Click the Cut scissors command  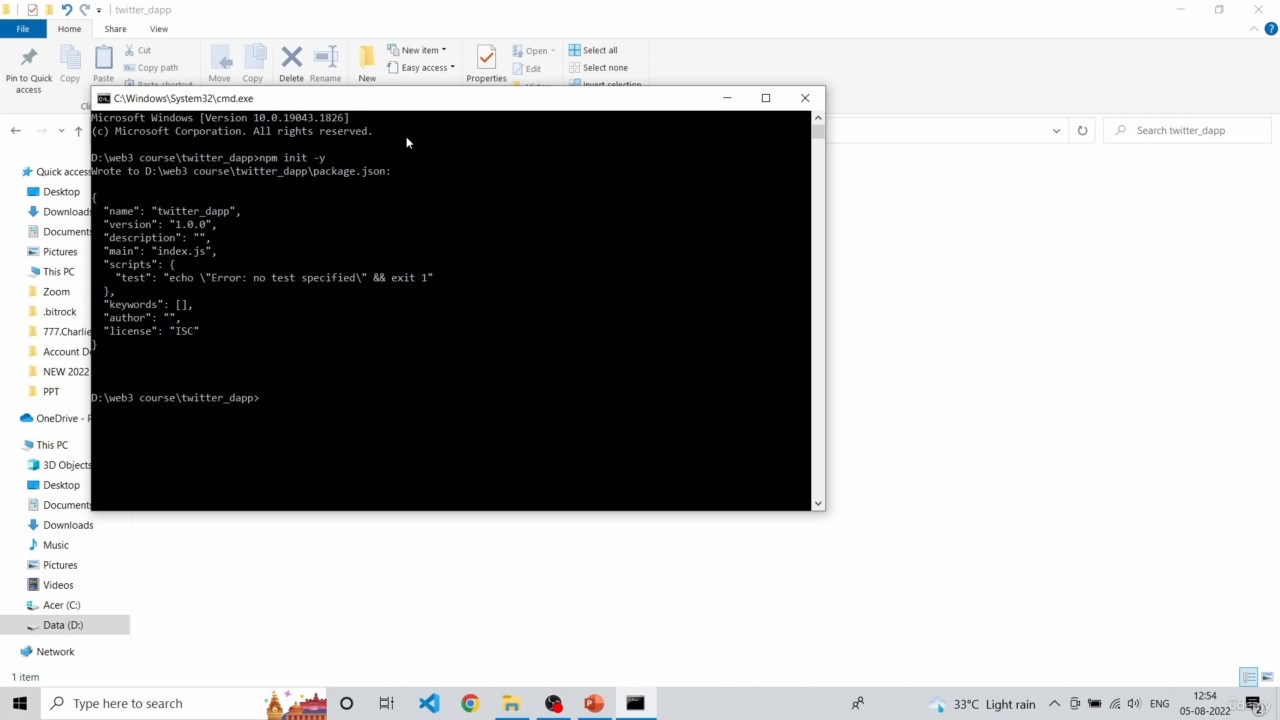[x=138, y=50]
